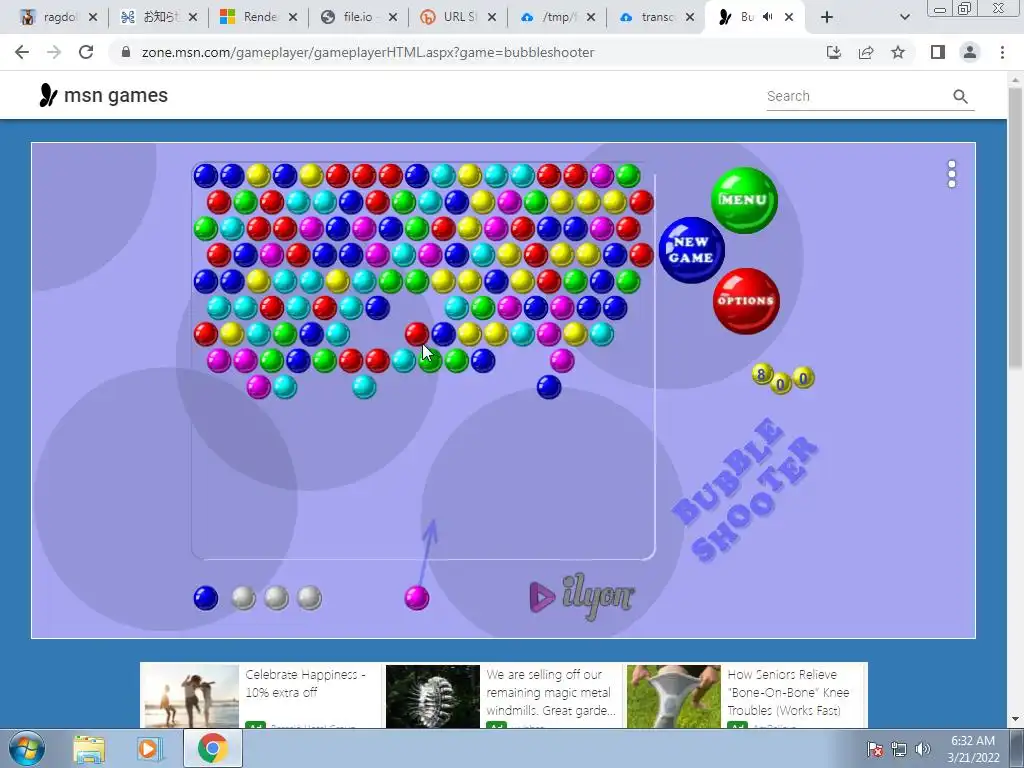Click the knee brace ad thumbnail image
The image size is (1024, 768).
tap(673, 696)
